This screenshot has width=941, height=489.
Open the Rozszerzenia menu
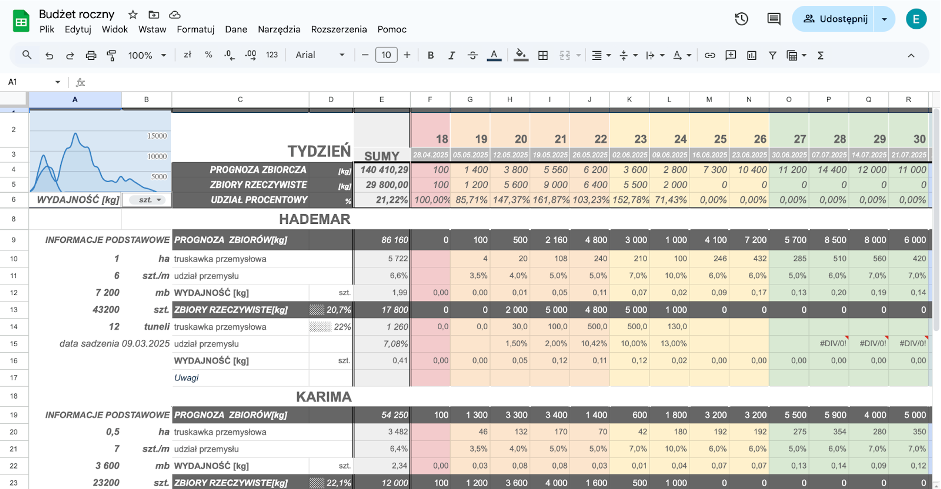(339, 29)
